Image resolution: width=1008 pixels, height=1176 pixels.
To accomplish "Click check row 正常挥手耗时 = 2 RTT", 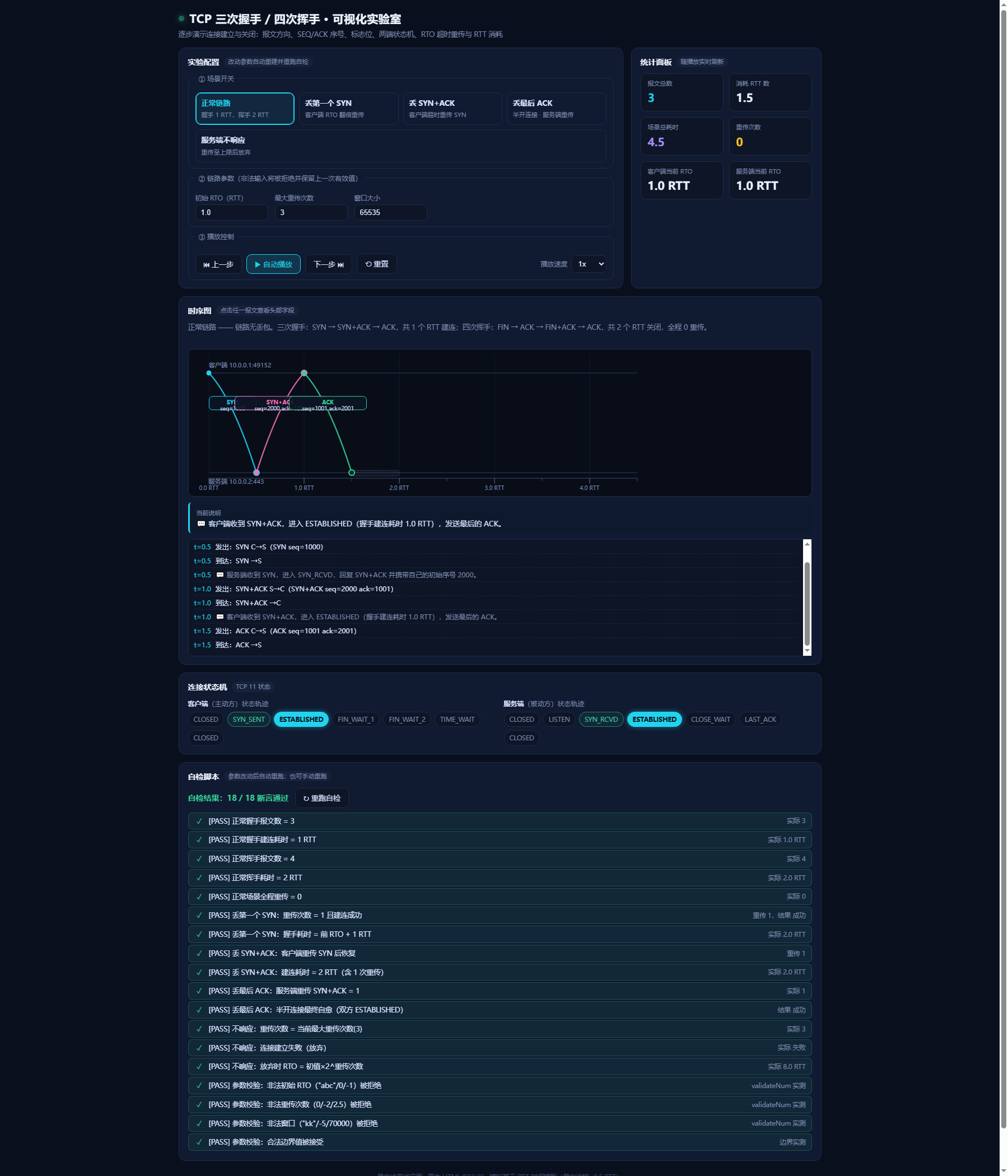I will (x=500, y=878).
